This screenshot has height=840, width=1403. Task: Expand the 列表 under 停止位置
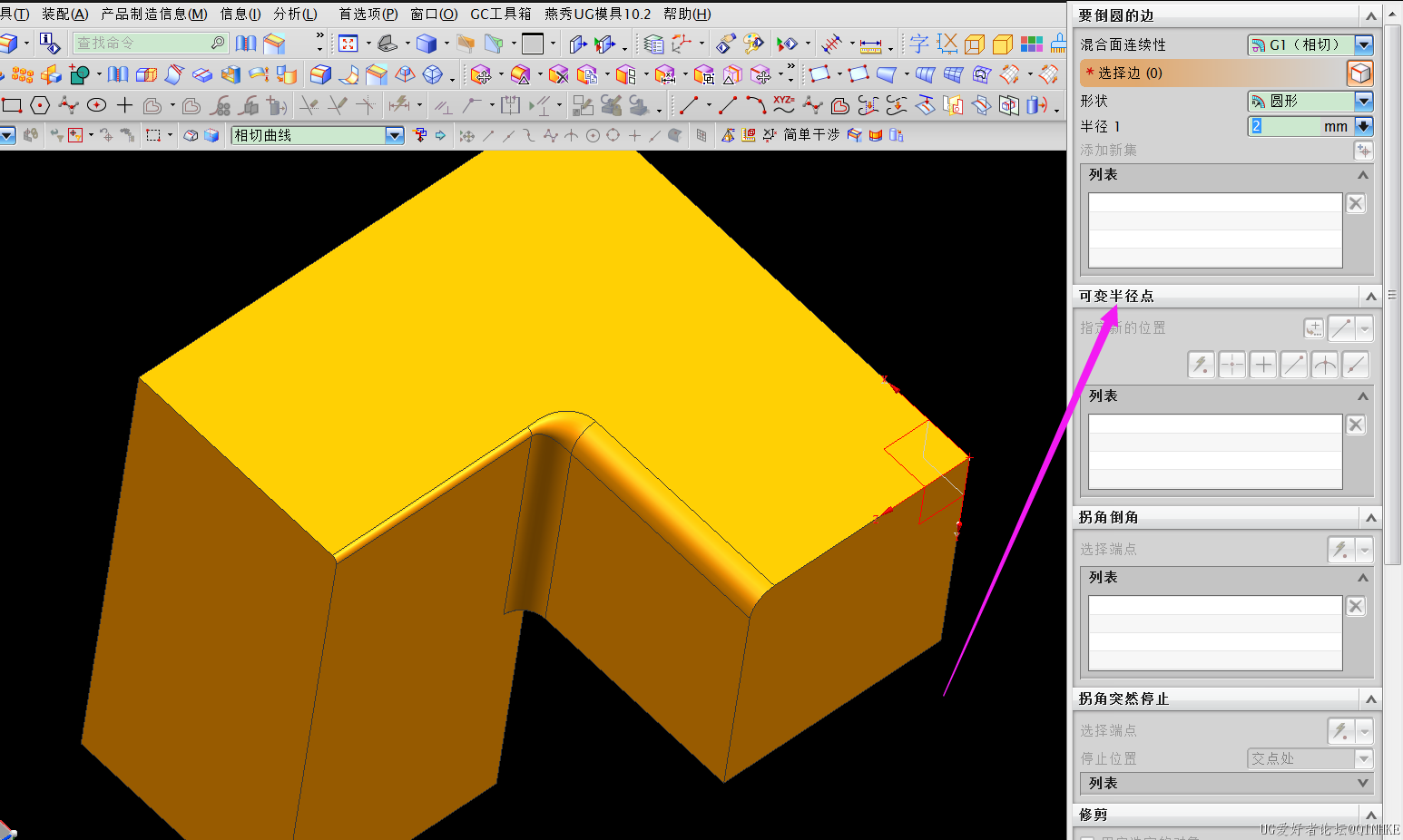[1363, 783]
